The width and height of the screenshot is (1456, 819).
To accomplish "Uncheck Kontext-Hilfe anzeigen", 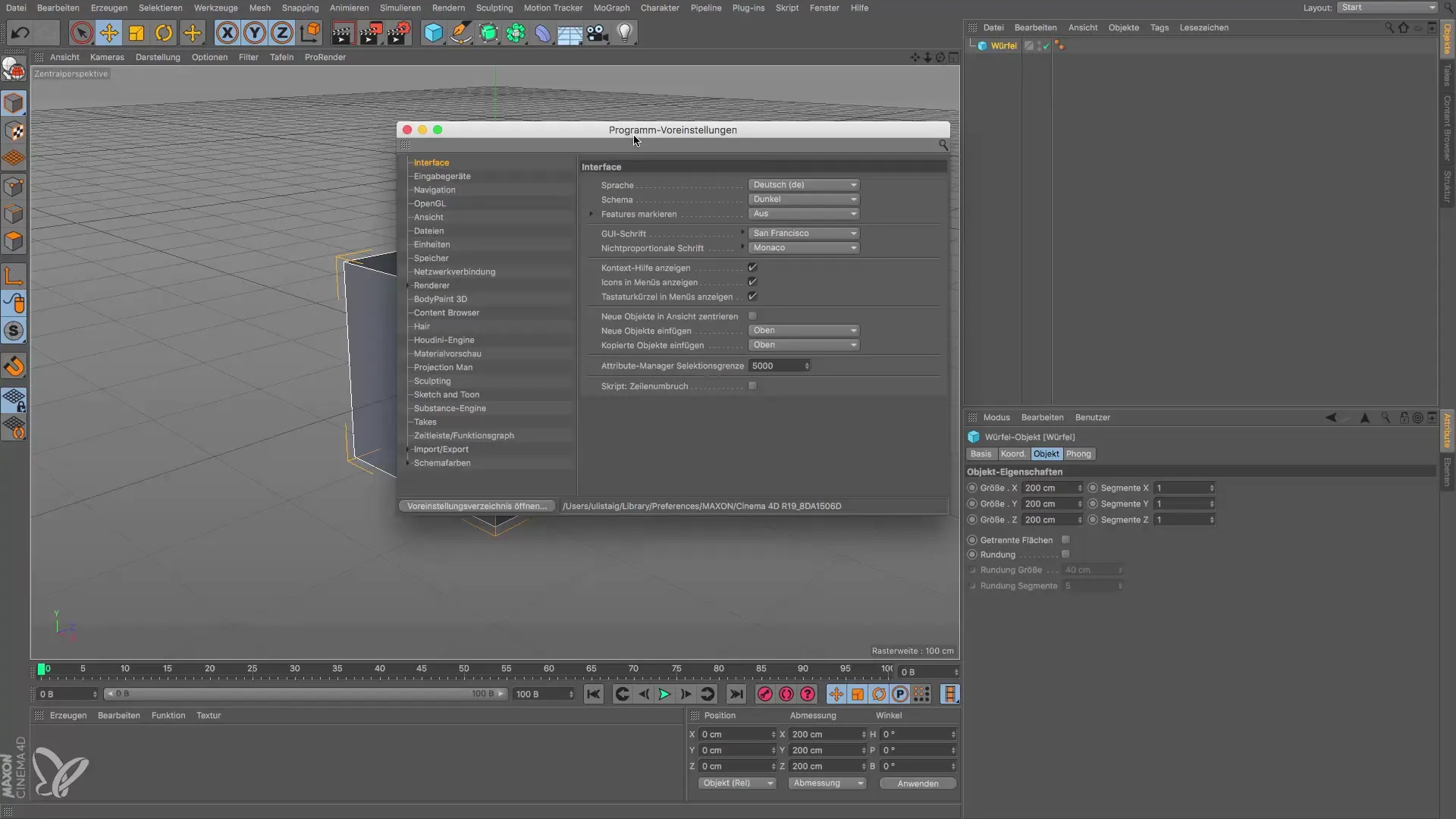I will [x=752, y=268].
